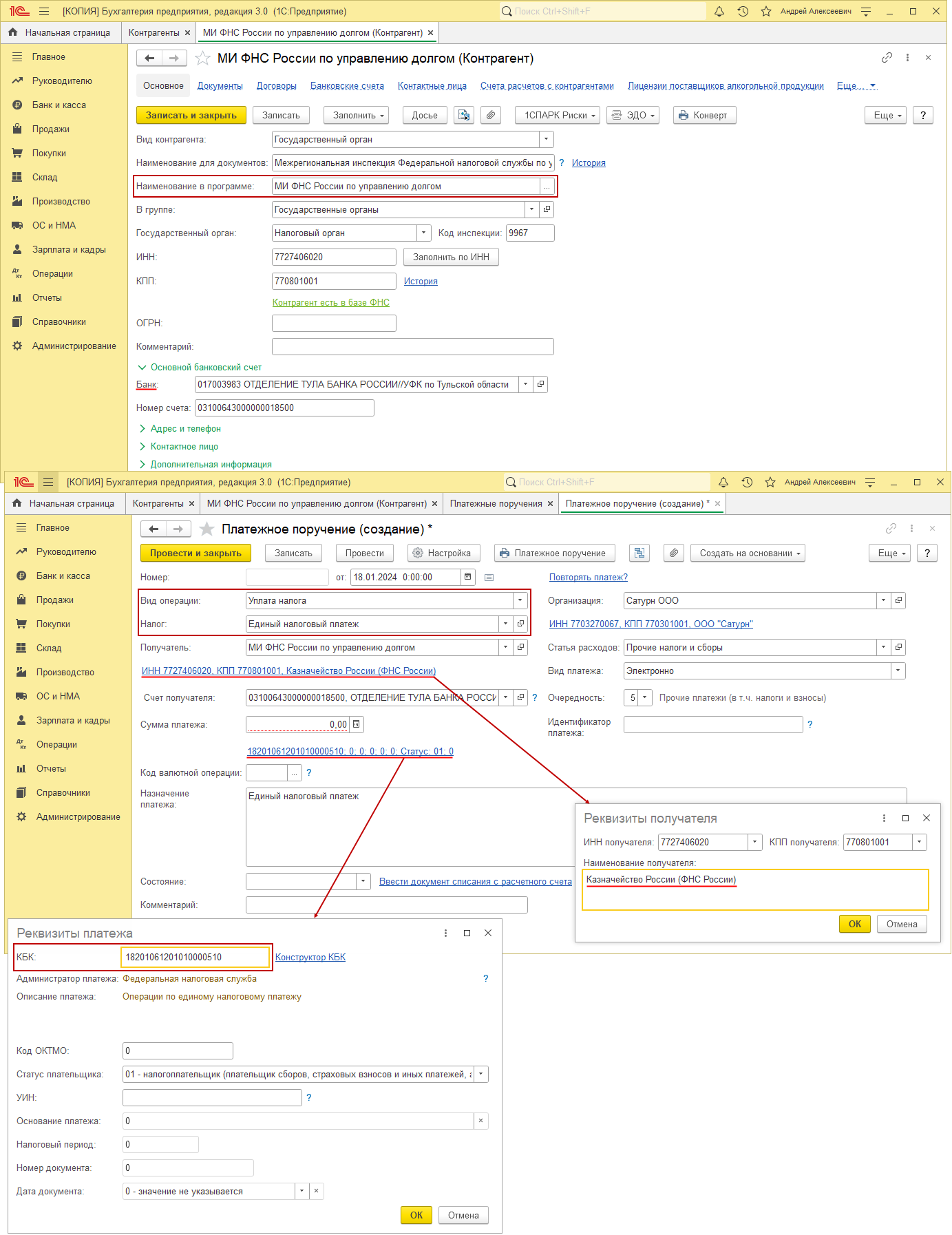Click the ОГРН input field
The height and width of the screenshot is (1235, 952).
334,324
